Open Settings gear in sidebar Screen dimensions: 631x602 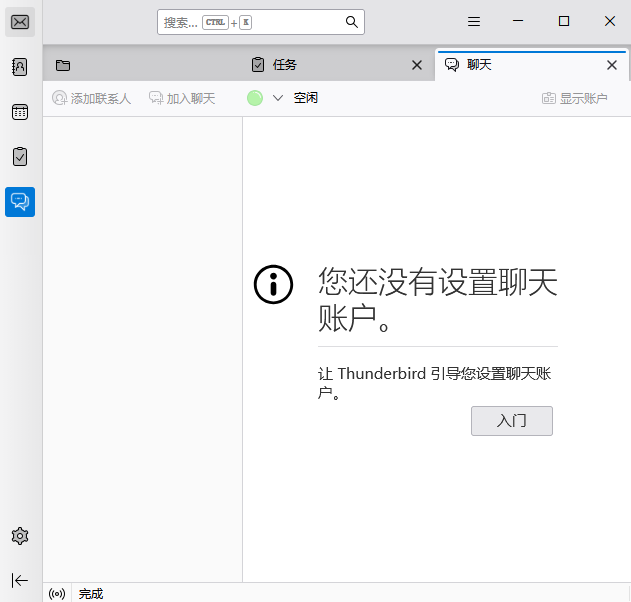(20, 536)
